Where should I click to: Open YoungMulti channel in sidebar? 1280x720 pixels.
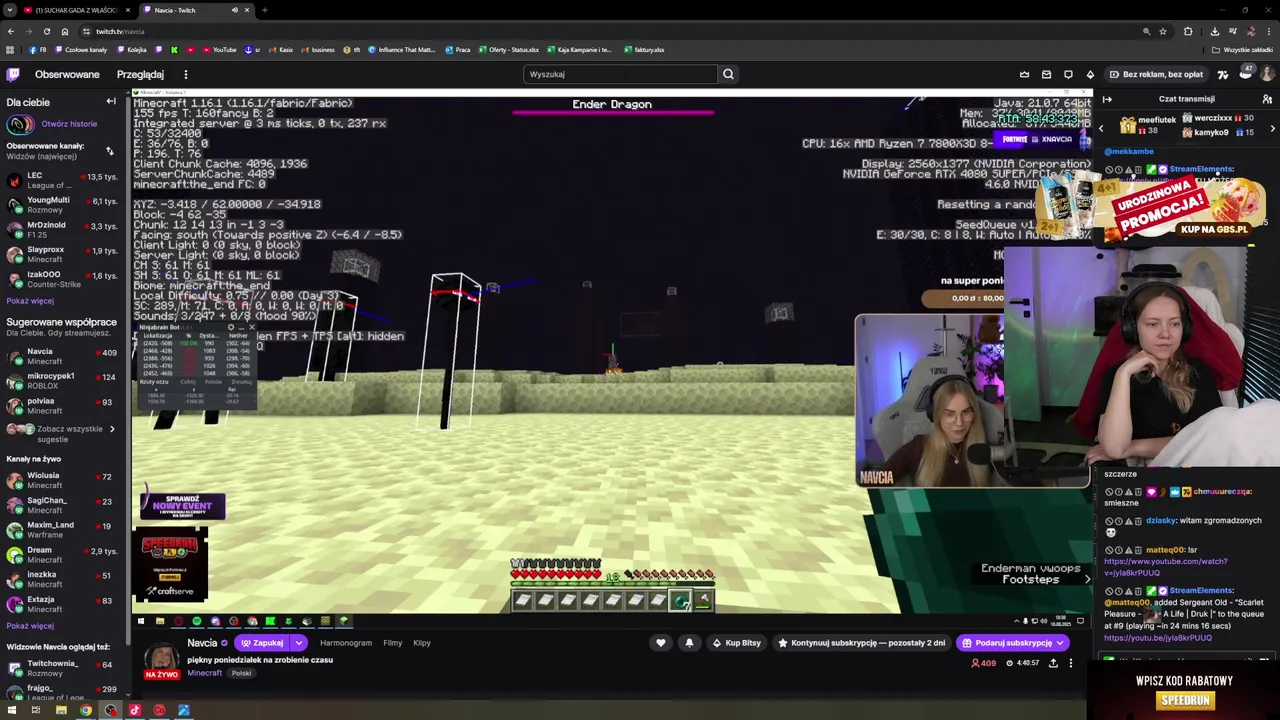(x=65, y=205)
